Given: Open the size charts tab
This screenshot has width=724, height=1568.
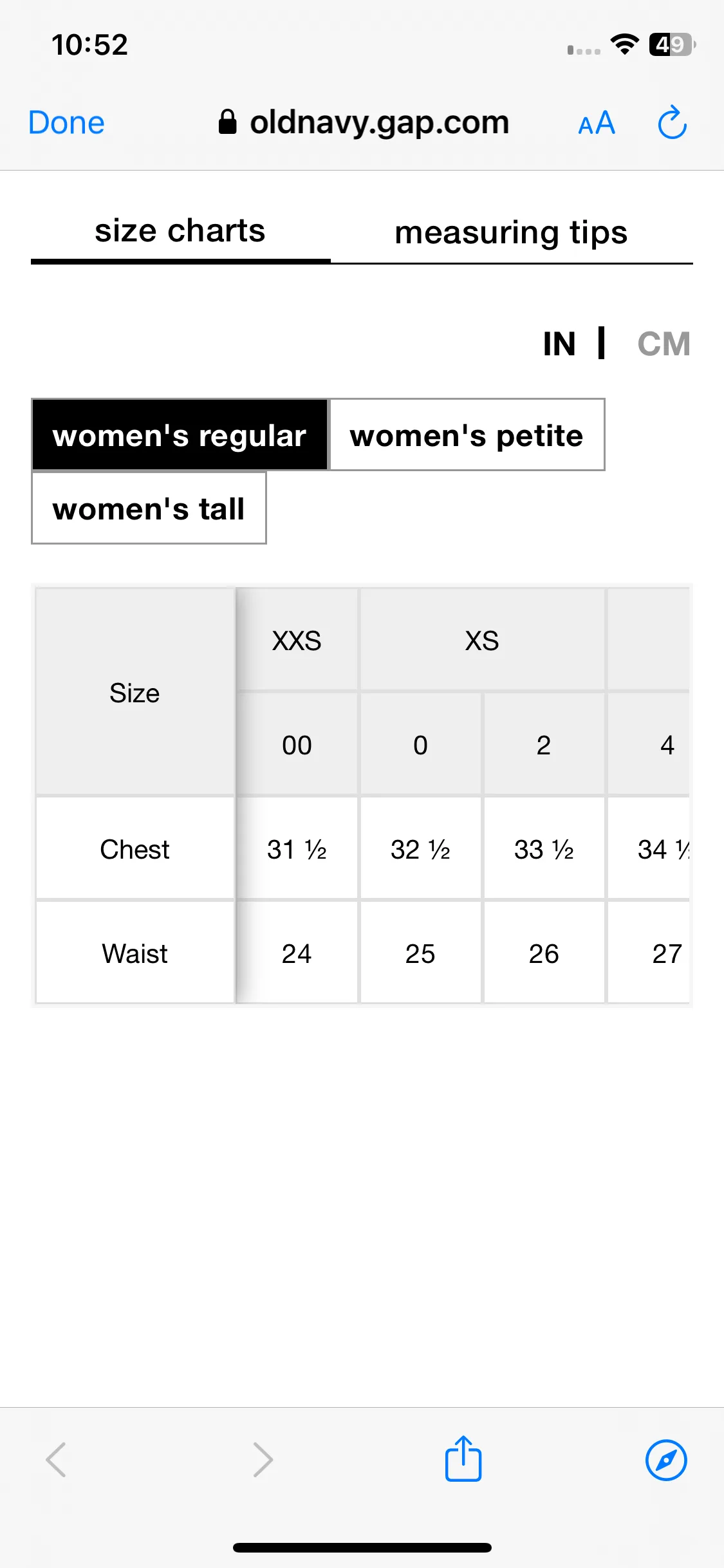Looking at the screenshot, I should [x=180, y=232].
